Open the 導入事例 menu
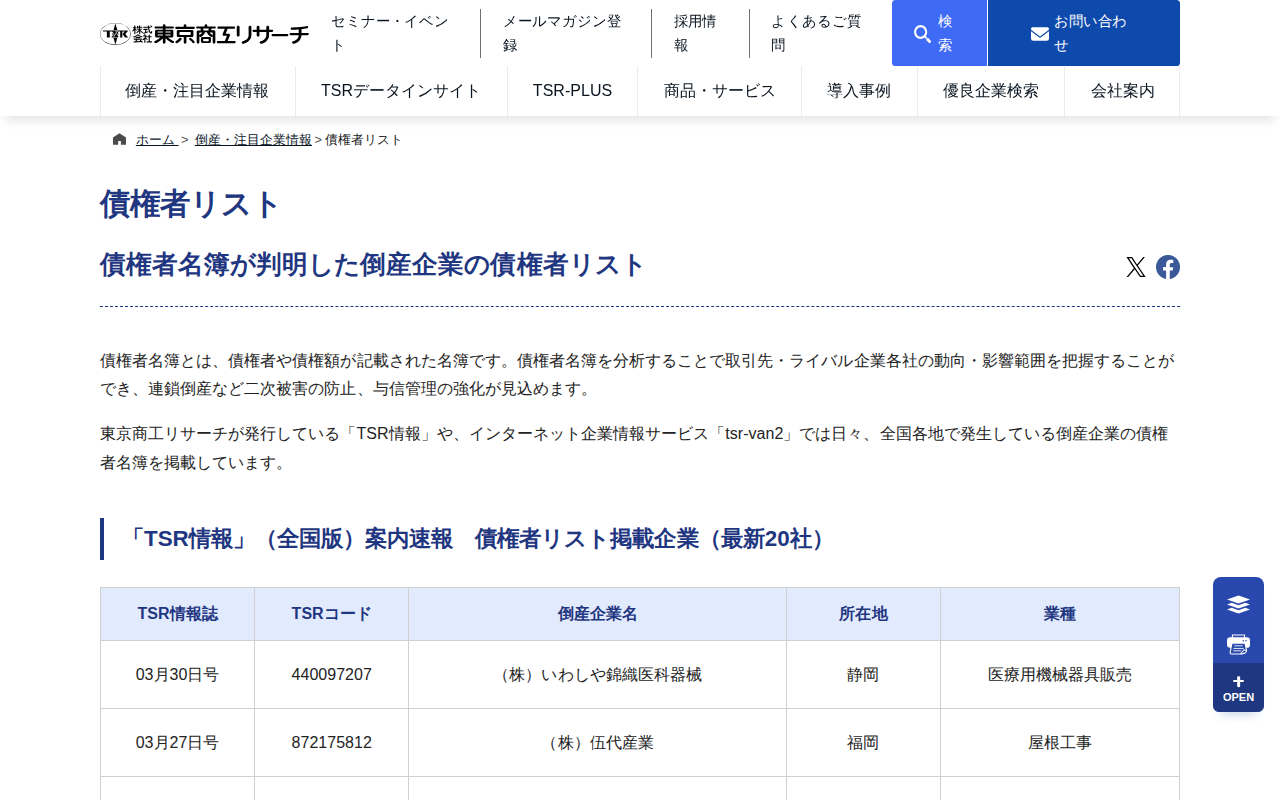This screenshot has width=1280, height=800. pos(859,91)
